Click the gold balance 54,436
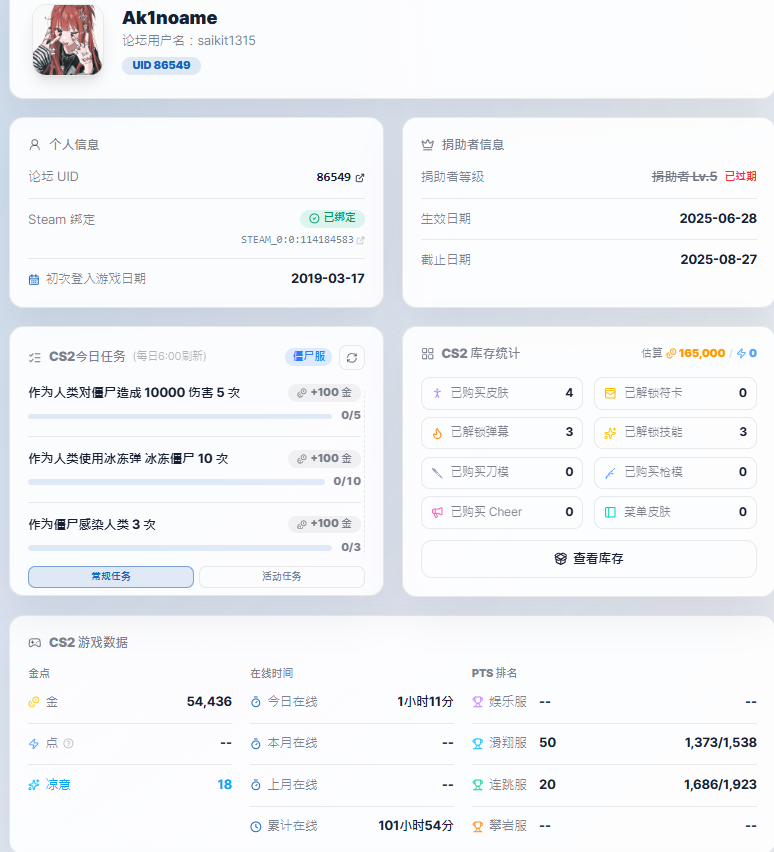This screenshot has width=774, height=852. [209, 702]
